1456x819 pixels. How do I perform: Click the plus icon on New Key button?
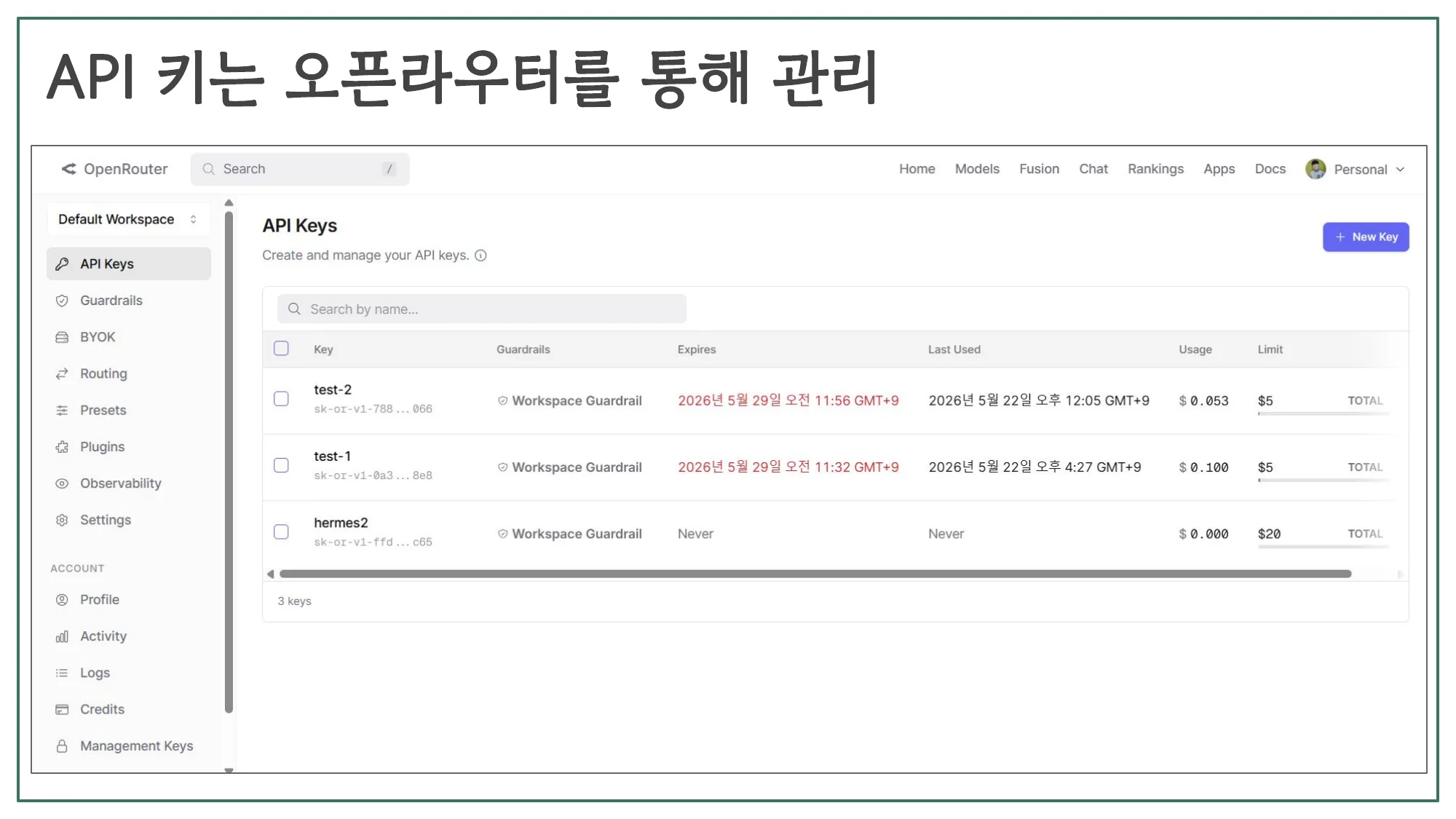(1340, 237)
